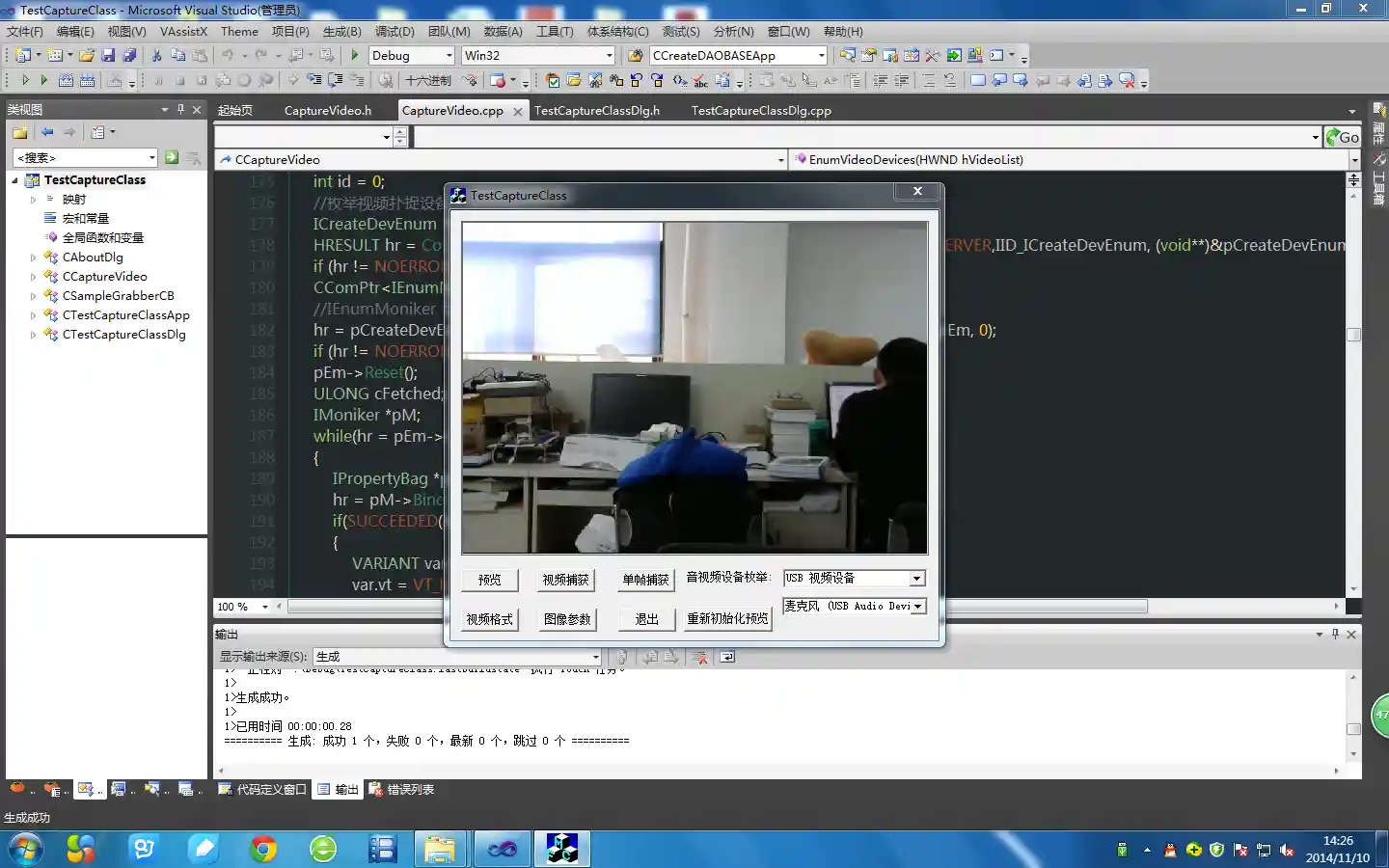
Task: Toggle pin on the class view panel
Action: click(x=180, y=110)
